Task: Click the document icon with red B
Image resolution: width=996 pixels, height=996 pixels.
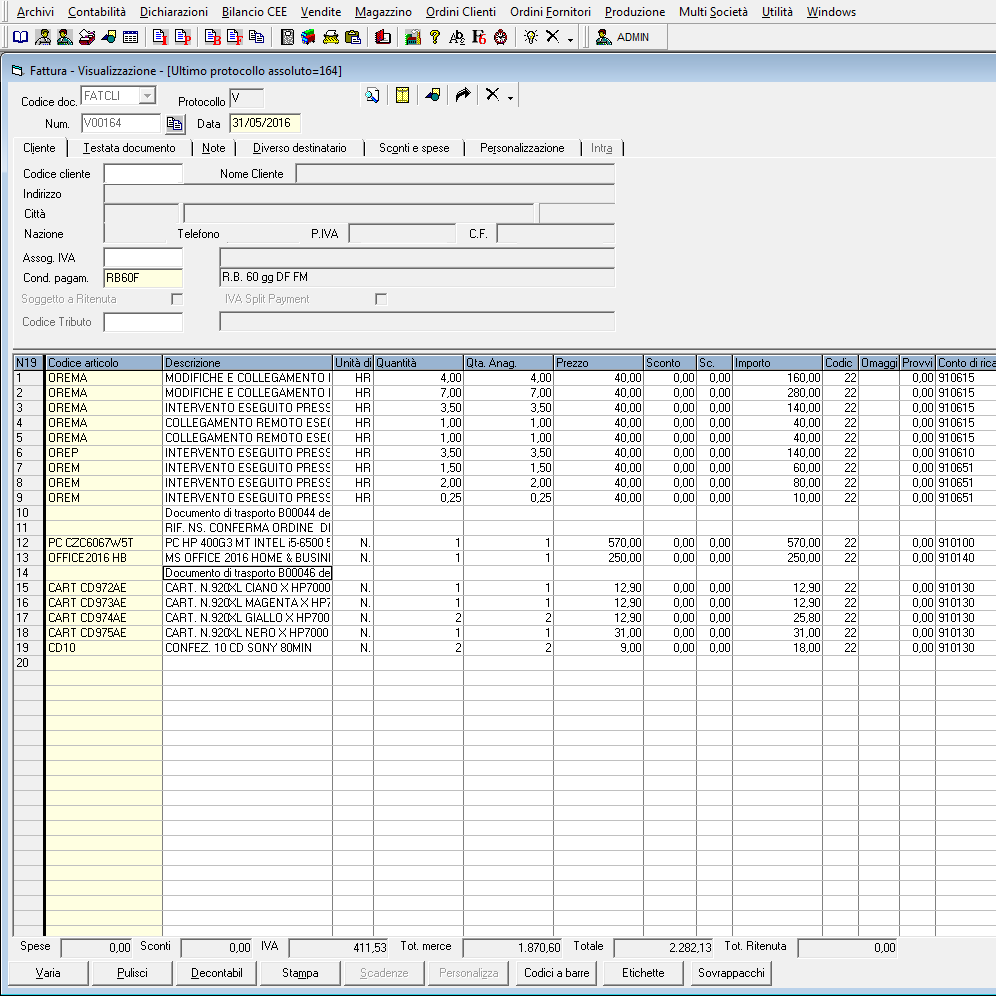Action: coord(213,37)
